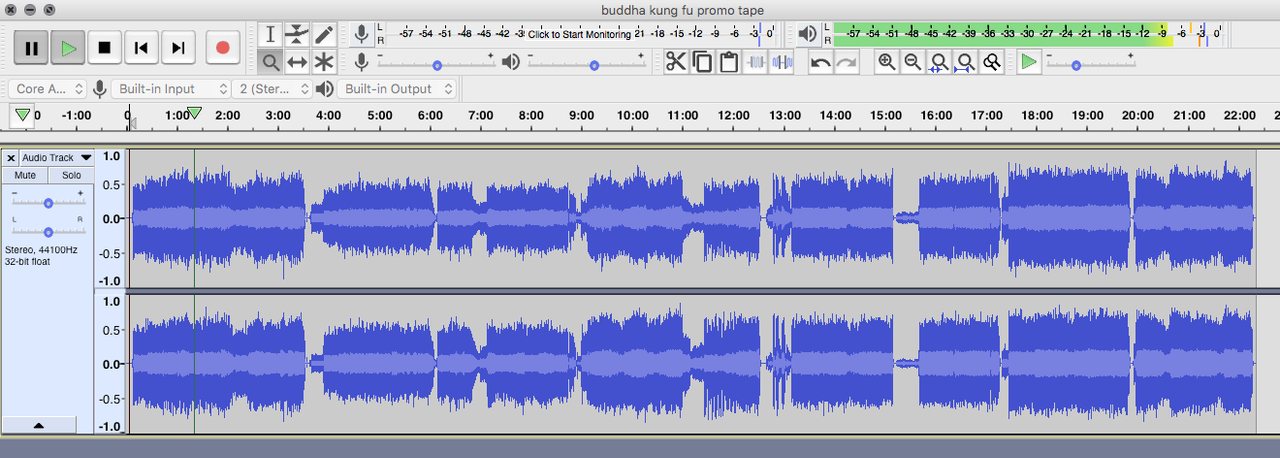The width and height of the screenshot is (1280, 458).
Task: Adjust the playback volume slider
Action: point(594,64)
